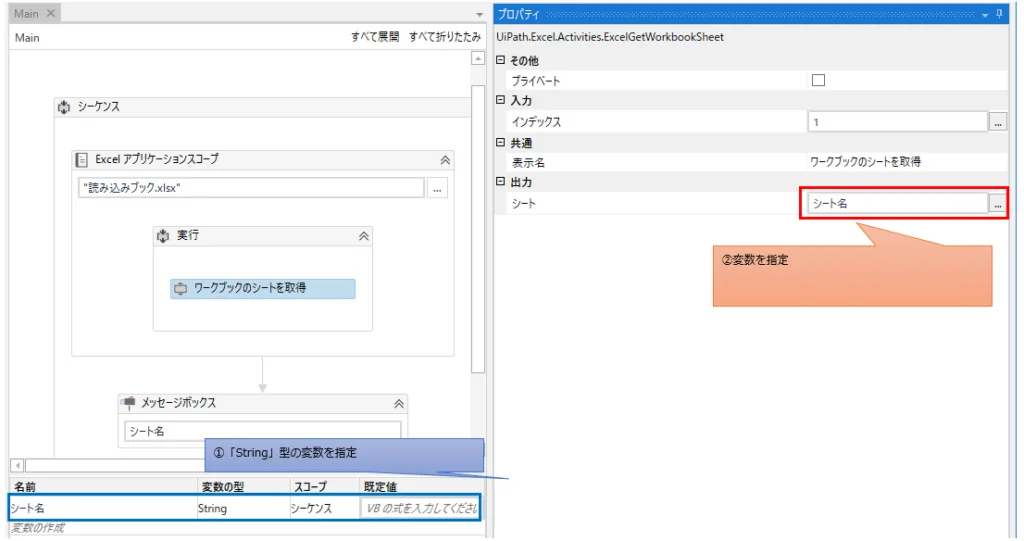Screen dimensions: 1024x541
Task: Click the Main breadcrumb
Action: pos(27,38)
